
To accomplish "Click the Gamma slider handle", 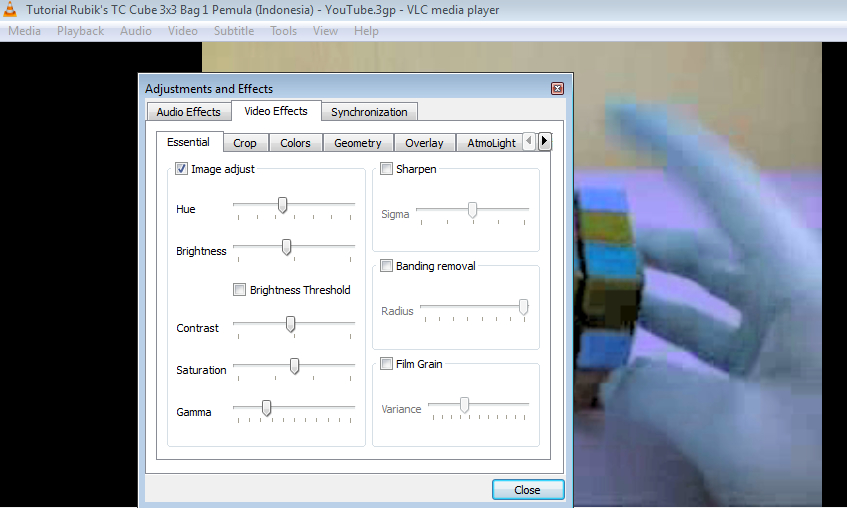I will [266, 408].
